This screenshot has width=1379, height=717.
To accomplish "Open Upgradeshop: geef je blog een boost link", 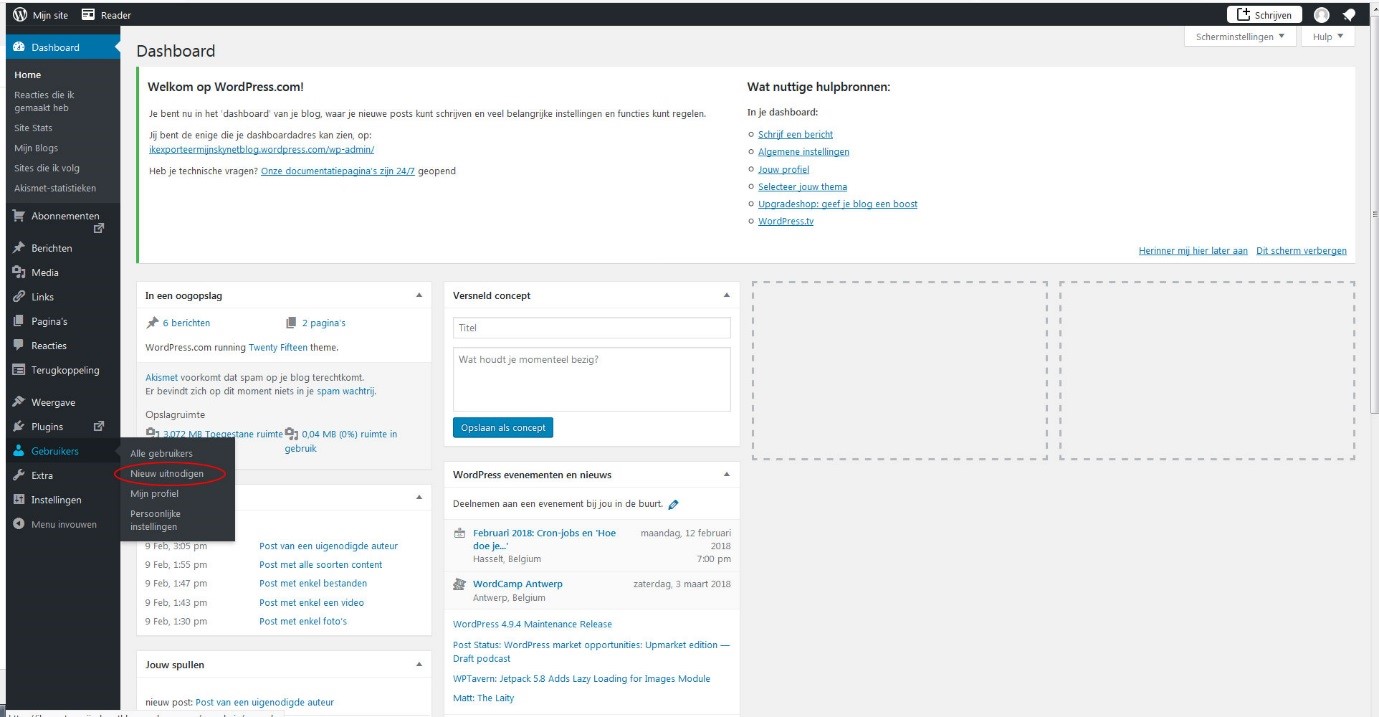I will point(837,204).
